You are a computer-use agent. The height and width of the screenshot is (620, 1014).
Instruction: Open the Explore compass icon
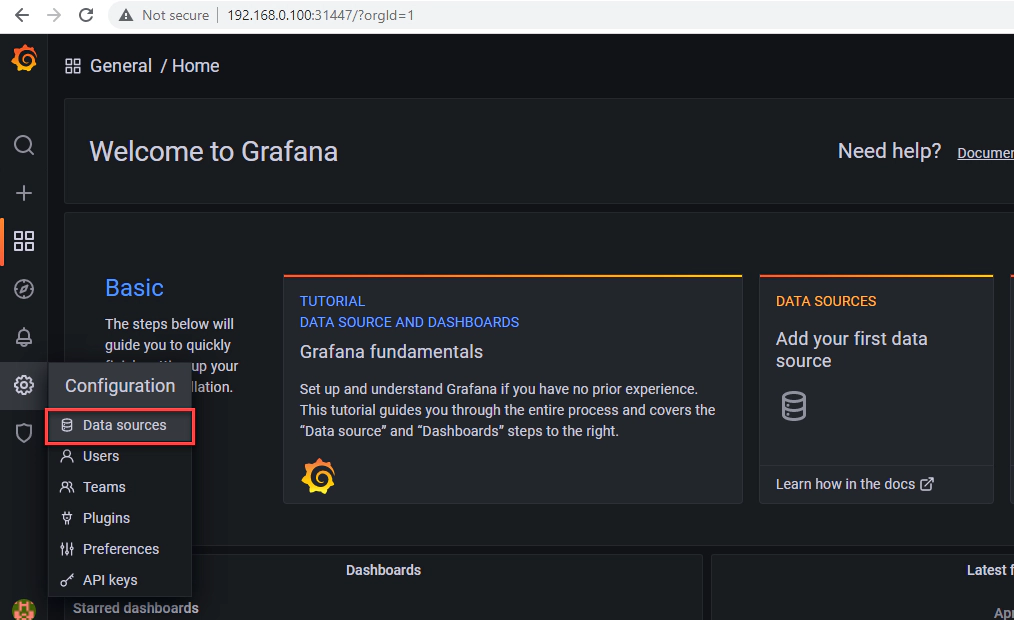[24, 289]
